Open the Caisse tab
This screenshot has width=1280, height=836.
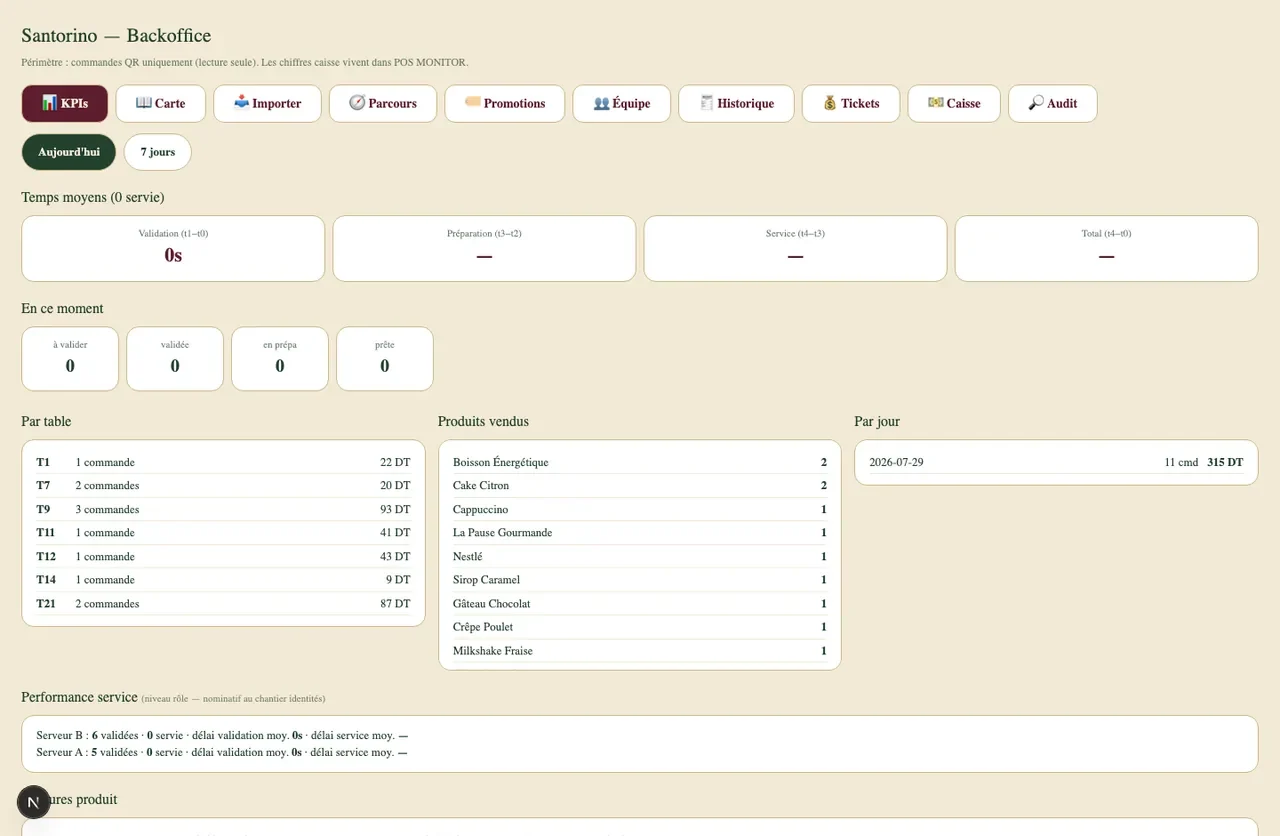point(954,103)
